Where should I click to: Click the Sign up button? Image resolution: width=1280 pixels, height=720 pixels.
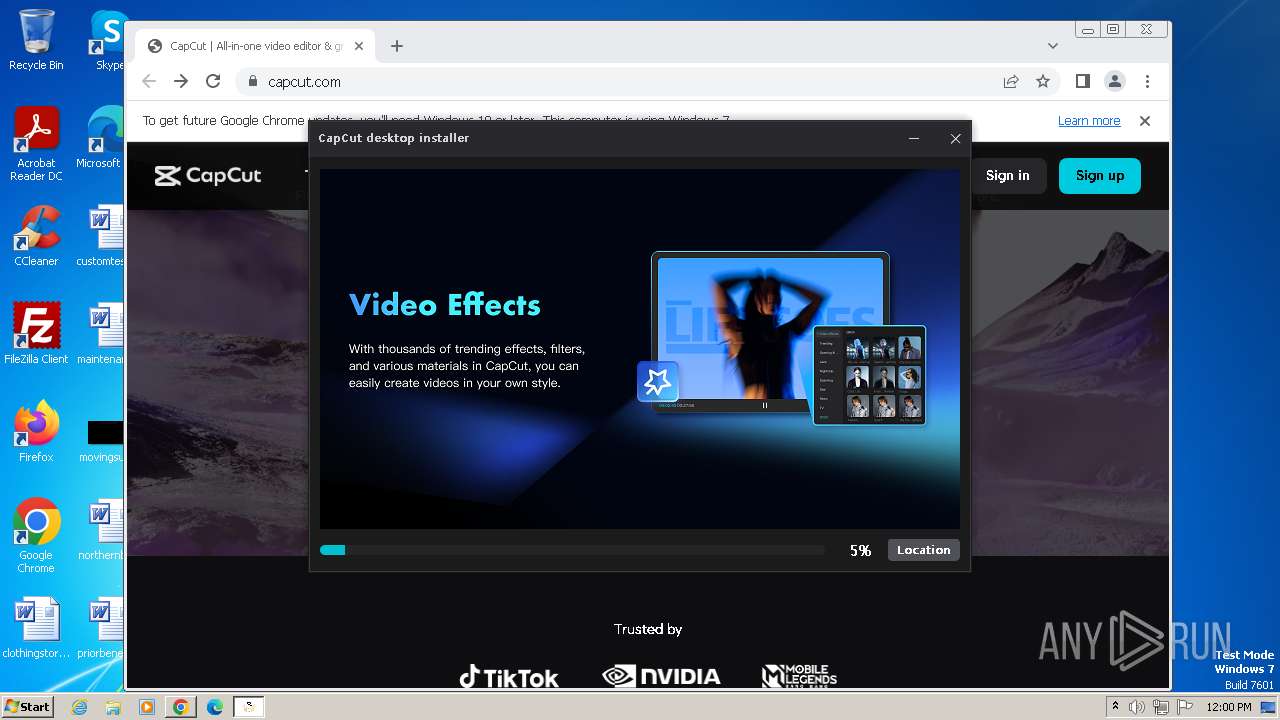(1100, 175)
